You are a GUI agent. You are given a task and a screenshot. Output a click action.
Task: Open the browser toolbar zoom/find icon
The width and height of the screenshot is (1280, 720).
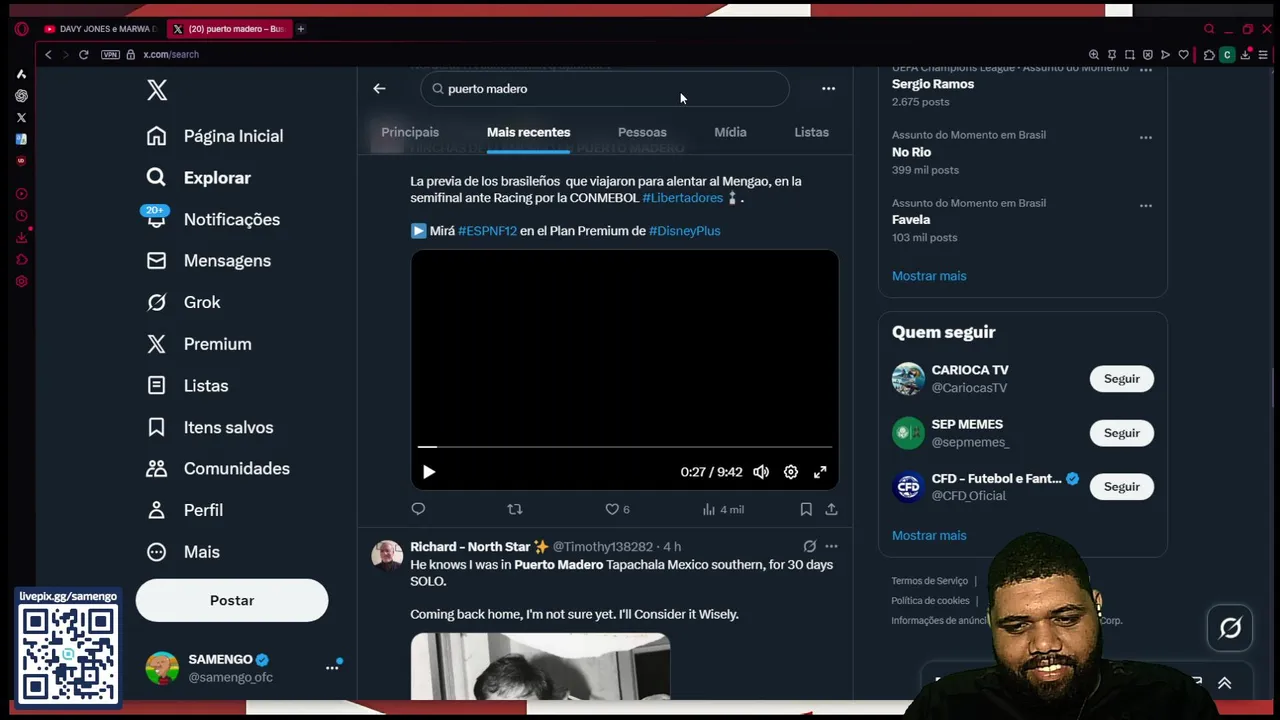click(x=1094, y=55)
